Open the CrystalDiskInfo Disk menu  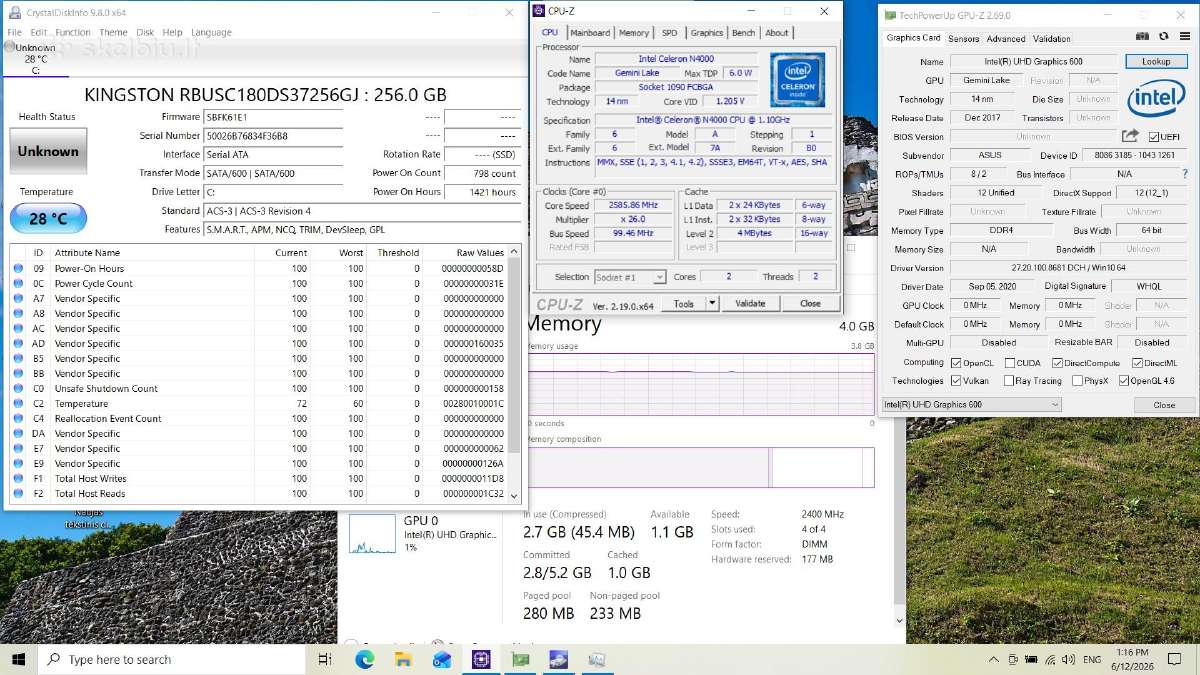pos(145,32)
